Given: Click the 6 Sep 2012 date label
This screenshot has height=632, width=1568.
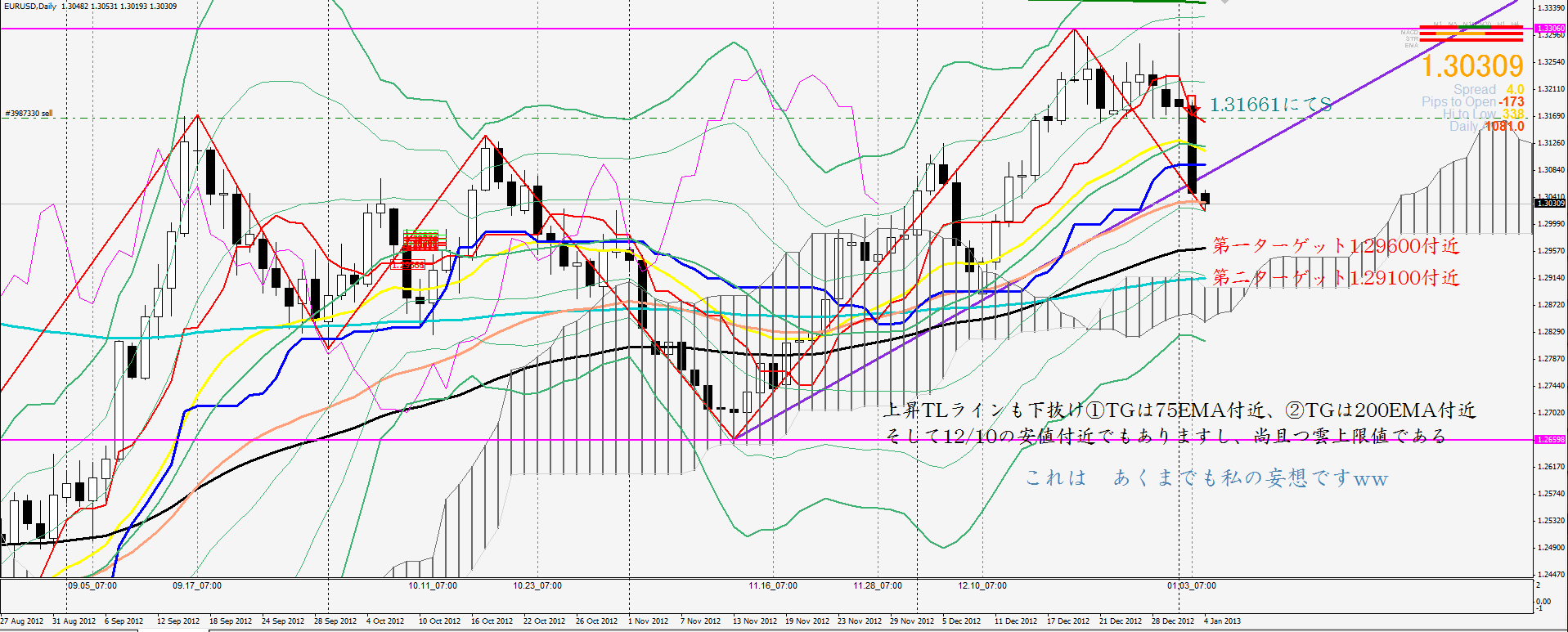Looking at the screenshot, I should 124,621.
